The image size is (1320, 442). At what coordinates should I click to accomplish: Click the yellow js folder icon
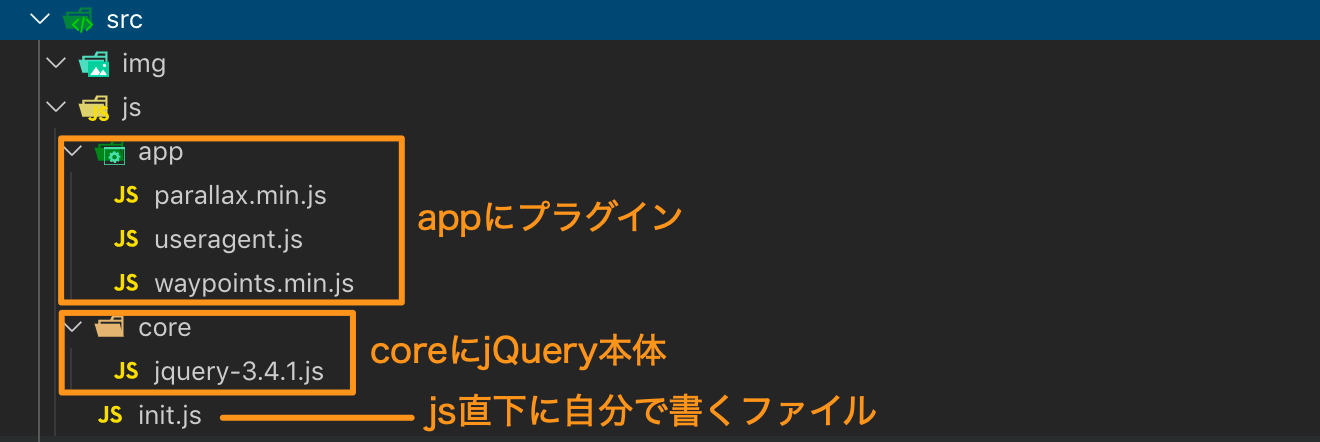pos(94,109)
